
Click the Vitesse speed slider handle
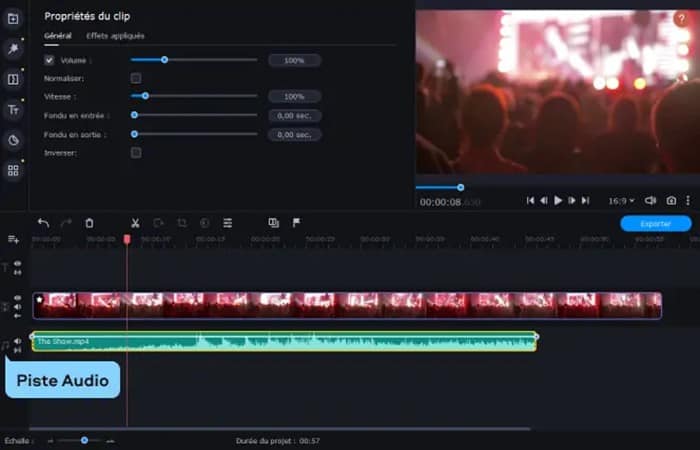coord(145,96)
